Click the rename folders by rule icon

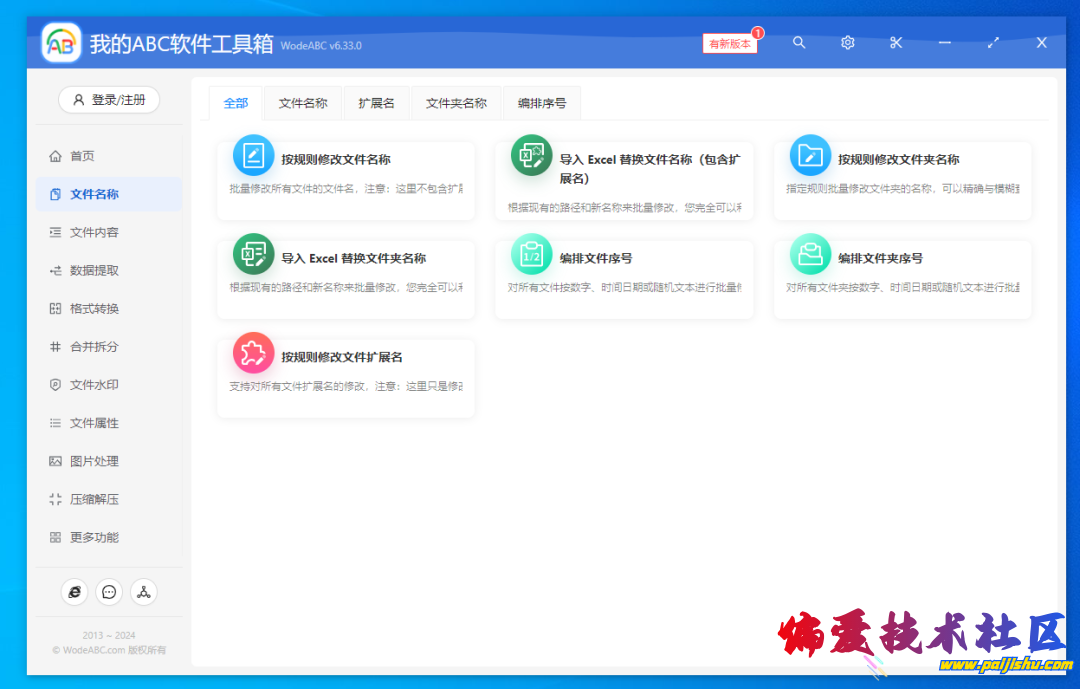810,156
